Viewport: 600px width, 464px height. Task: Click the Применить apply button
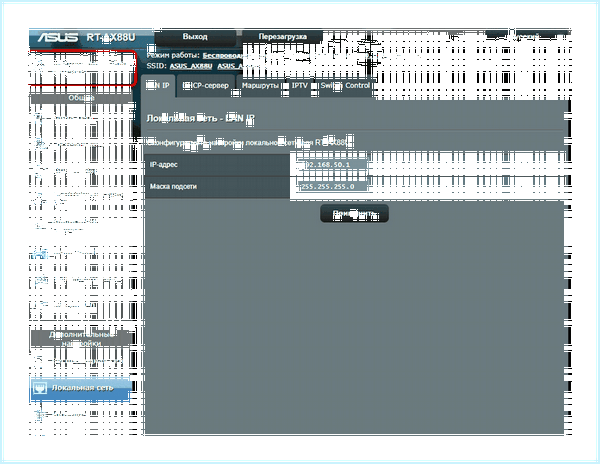[x=354, y=213]
